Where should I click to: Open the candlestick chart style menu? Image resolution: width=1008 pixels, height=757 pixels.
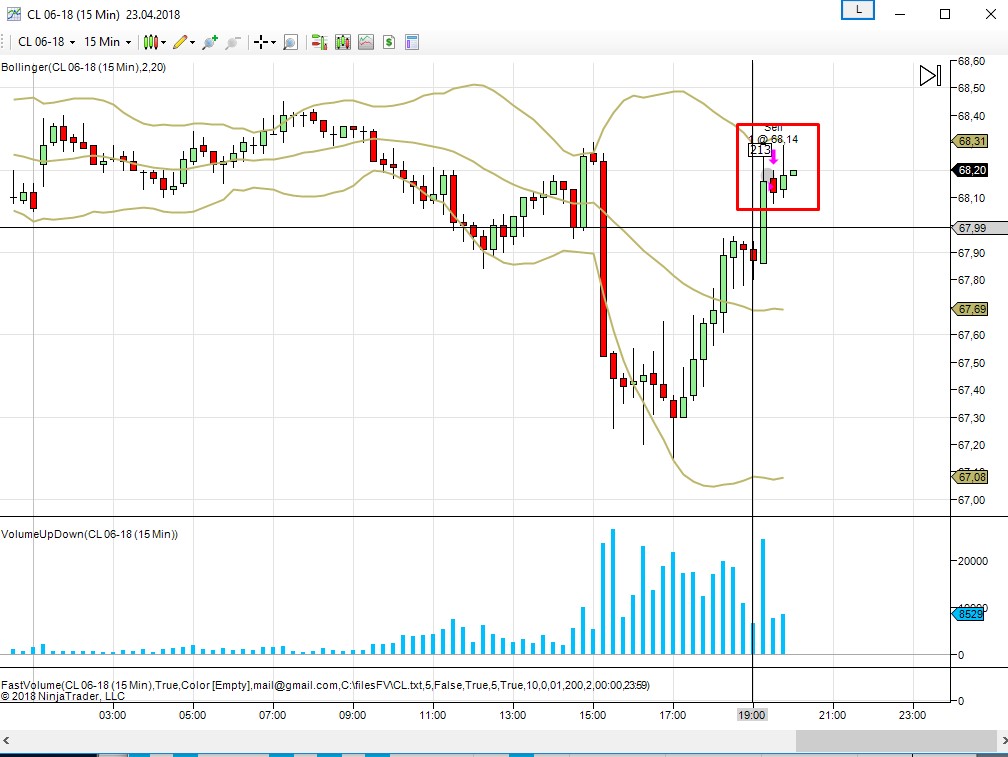click(x=154, y=42)
